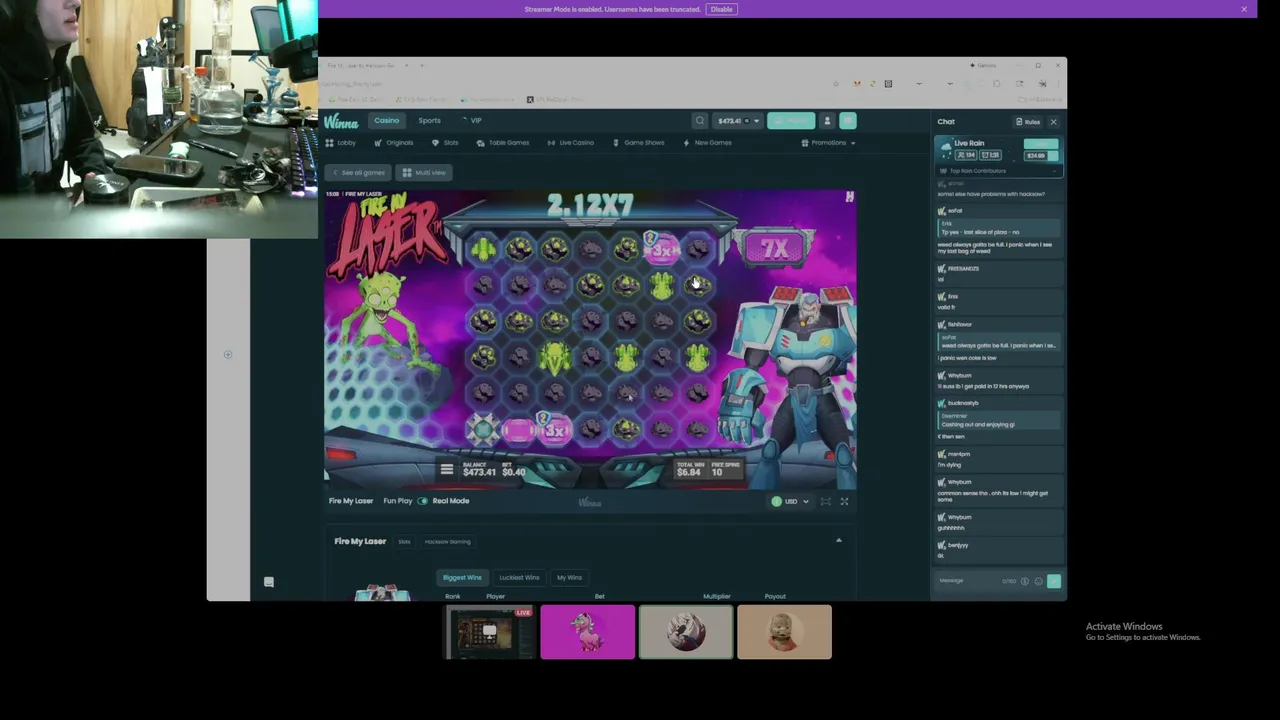Click the See all games button

[x=358, y=173]
